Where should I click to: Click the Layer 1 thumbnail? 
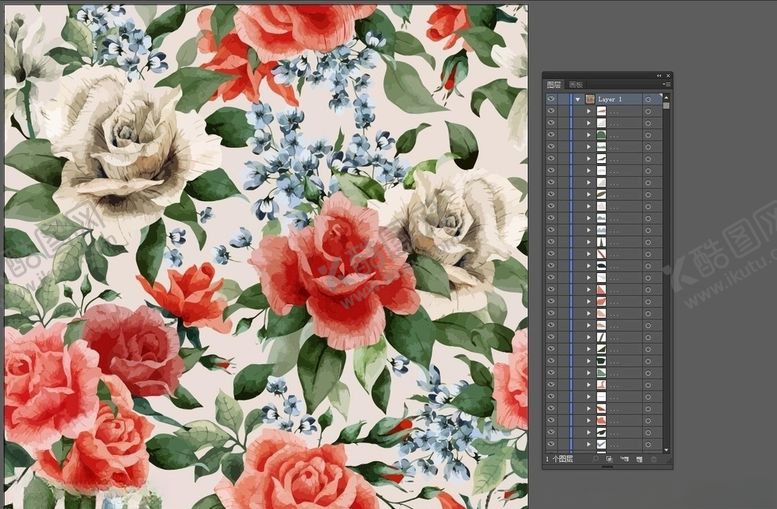point(590,99)
